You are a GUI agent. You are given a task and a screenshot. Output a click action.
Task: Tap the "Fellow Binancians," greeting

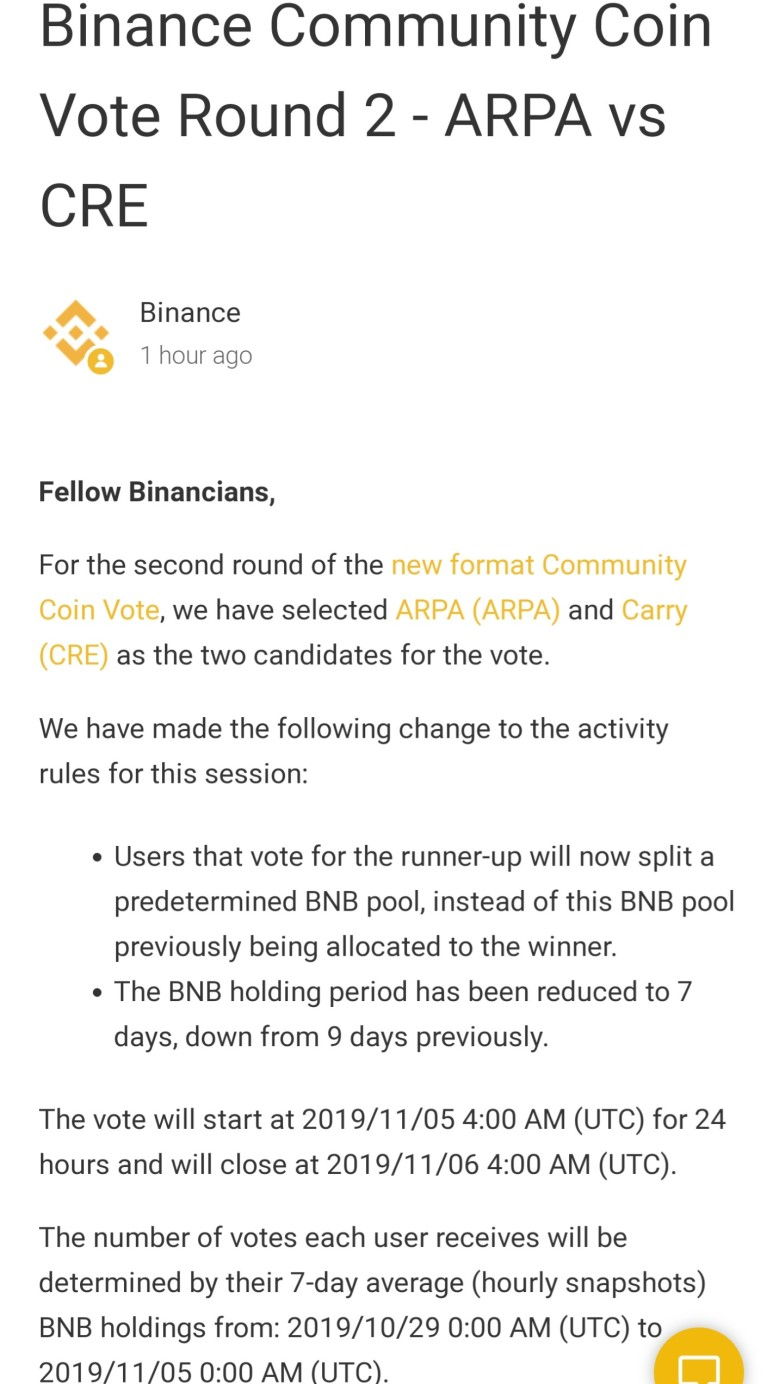(x=157, y=492)
